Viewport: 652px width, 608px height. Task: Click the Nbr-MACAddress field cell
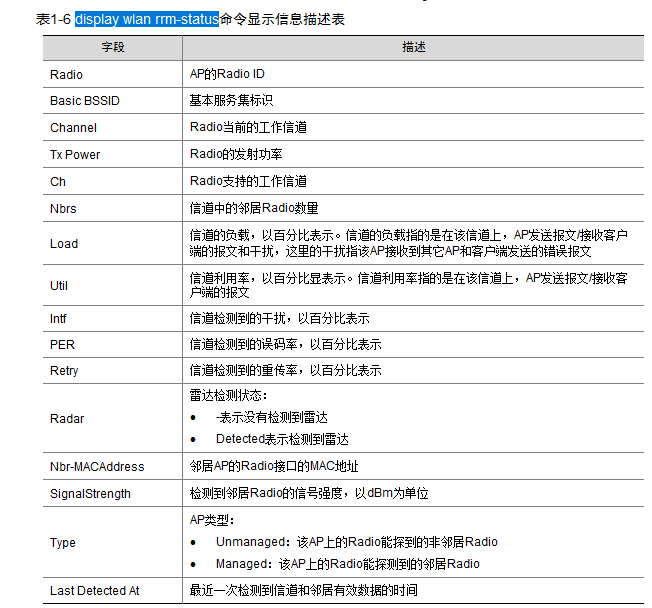[113, 466]
